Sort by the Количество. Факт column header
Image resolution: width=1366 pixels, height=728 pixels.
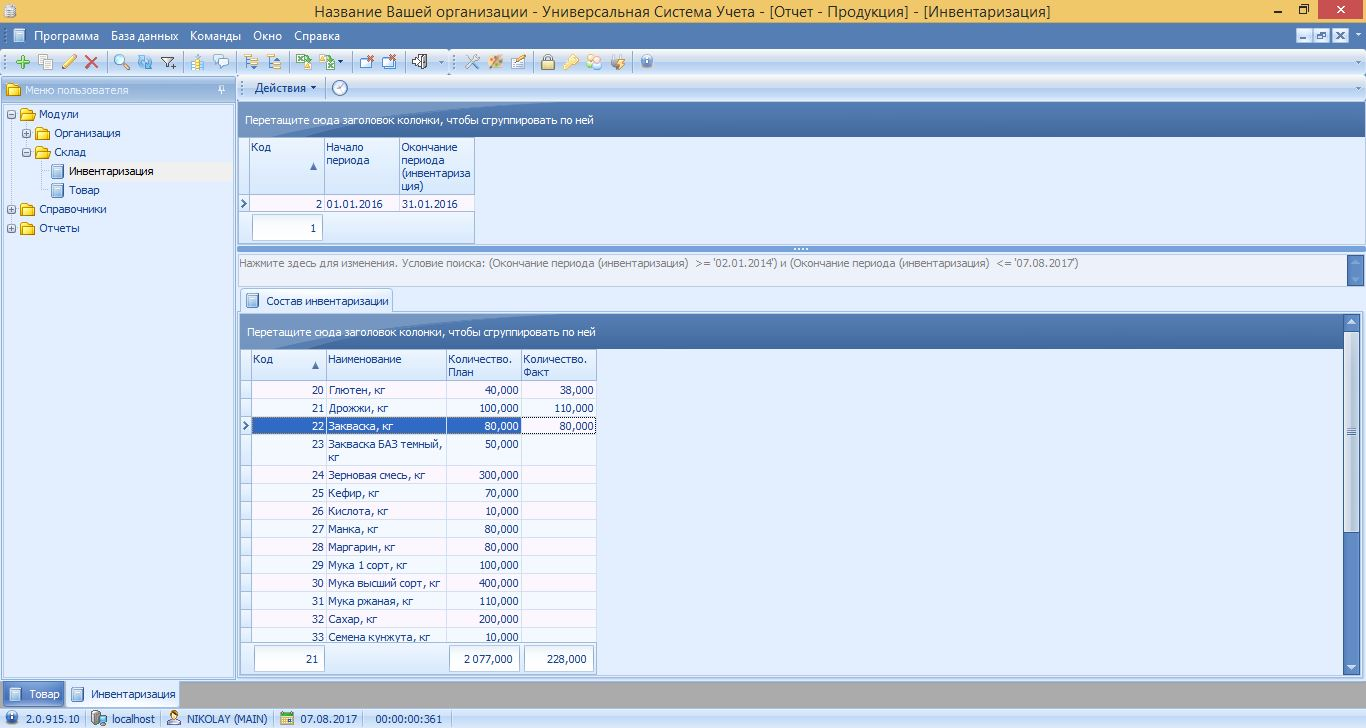(x=558, y=365)
